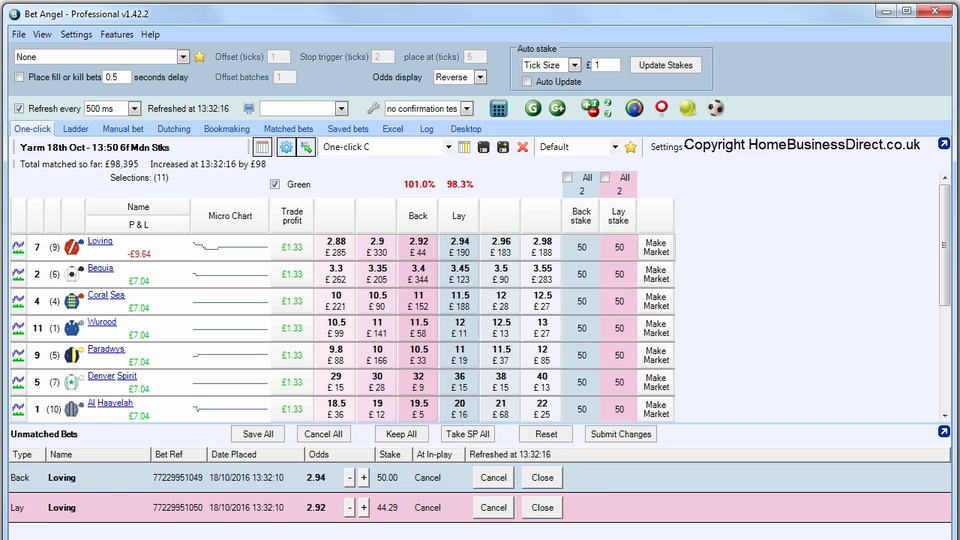Open the chart icon for Loving row
960x540 pixels.
pyautogui.click(x=18, y=247)
